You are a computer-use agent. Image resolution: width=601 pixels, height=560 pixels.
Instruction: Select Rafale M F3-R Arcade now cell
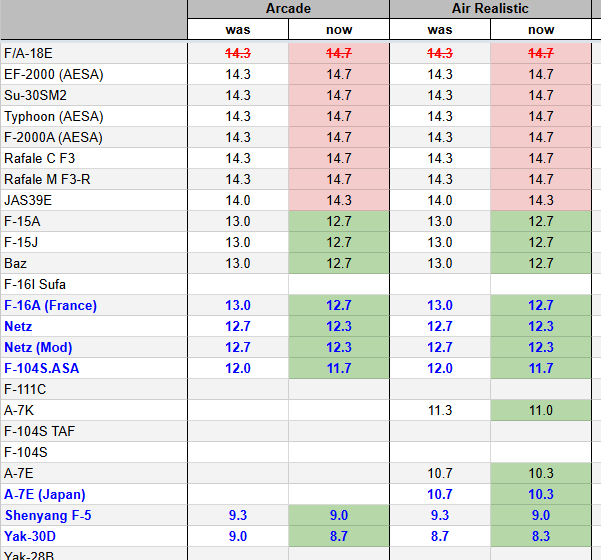[x=339, y=179]
